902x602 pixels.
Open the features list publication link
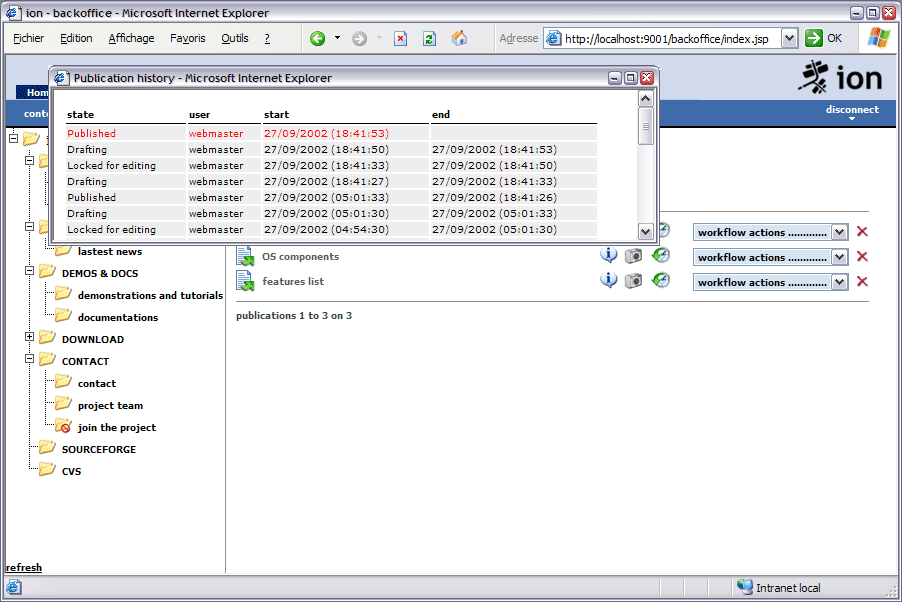click(293, 281)
